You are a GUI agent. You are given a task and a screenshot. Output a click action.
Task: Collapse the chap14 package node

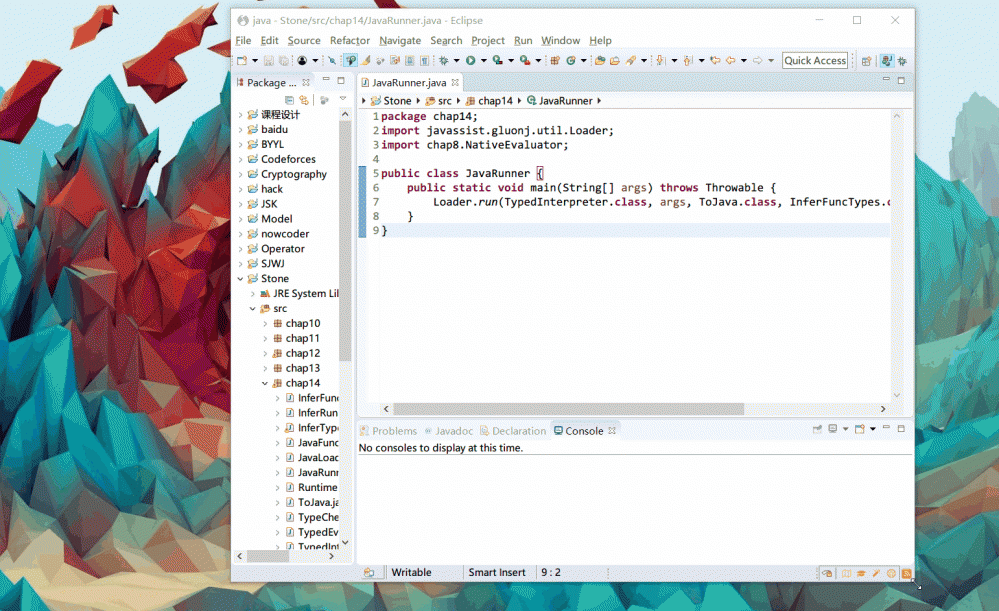265,383
